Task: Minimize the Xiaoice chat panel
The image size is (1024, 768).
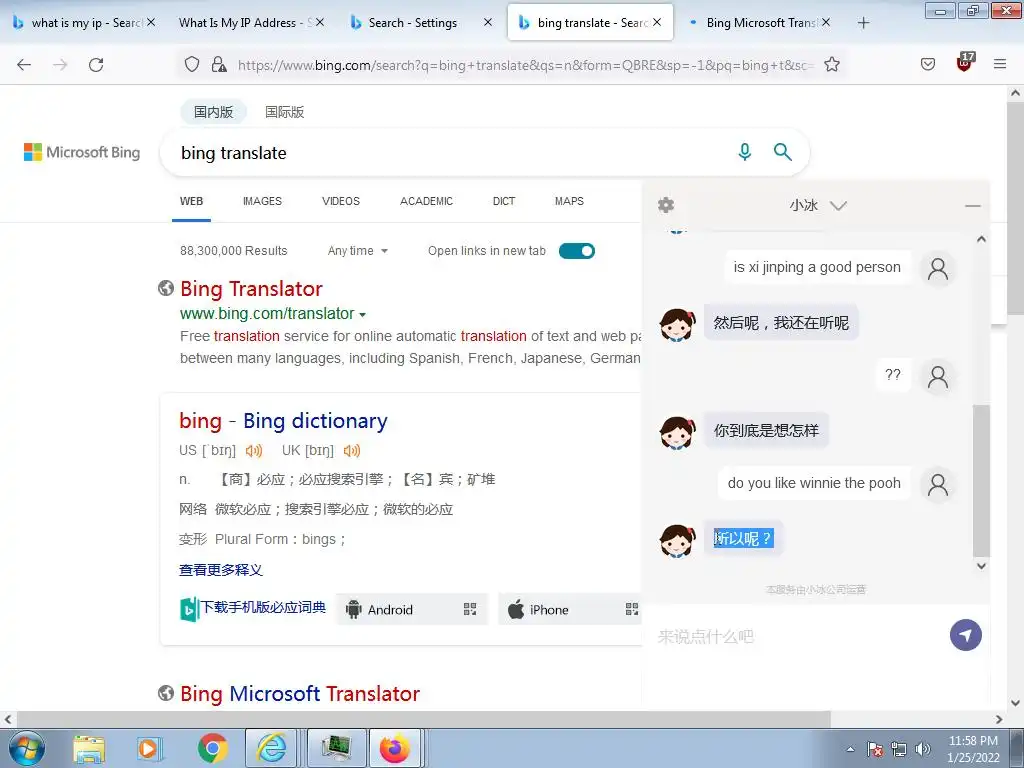Action: [972, 206]
